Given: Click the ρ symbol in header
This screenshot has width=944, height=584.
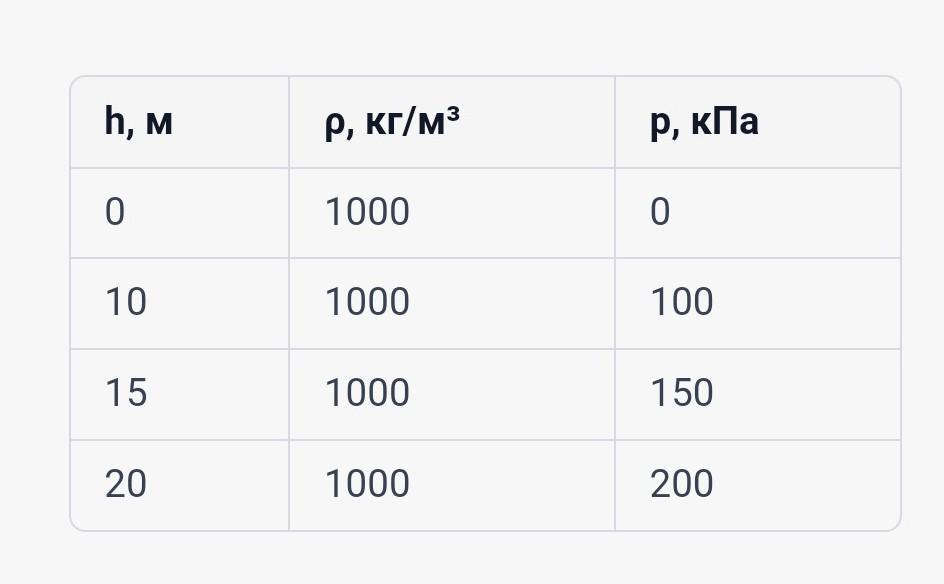Looking at the screenshot, I should coord(335,125).
